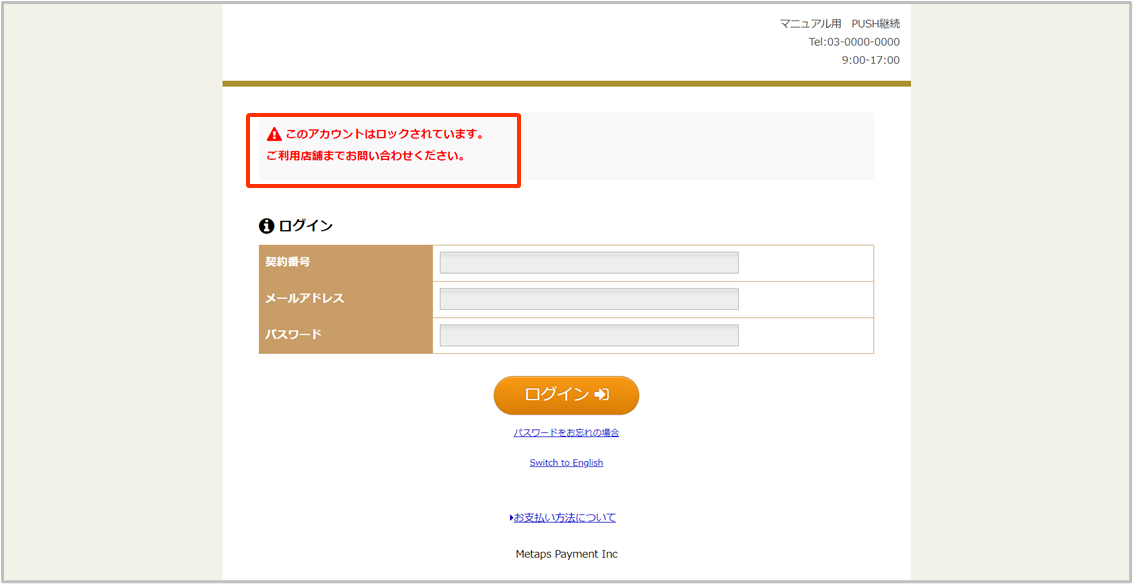Image resolution: width=1133 pixels, height=584 pixels.
Task: Click the メールアドレス label cell
Action: (x=345, y=299)
